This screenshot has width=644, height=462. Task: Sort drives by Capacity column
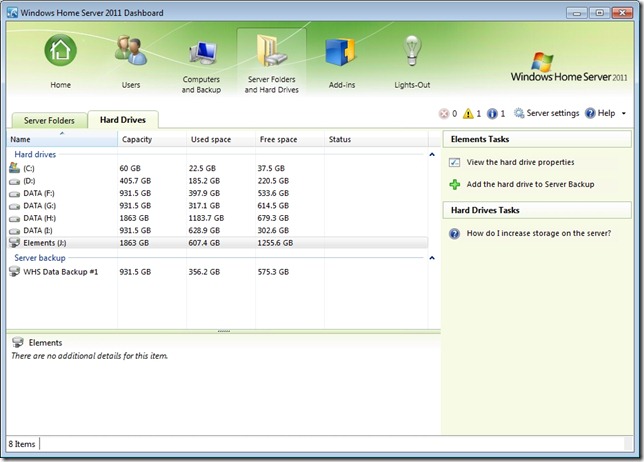point(136,139)
